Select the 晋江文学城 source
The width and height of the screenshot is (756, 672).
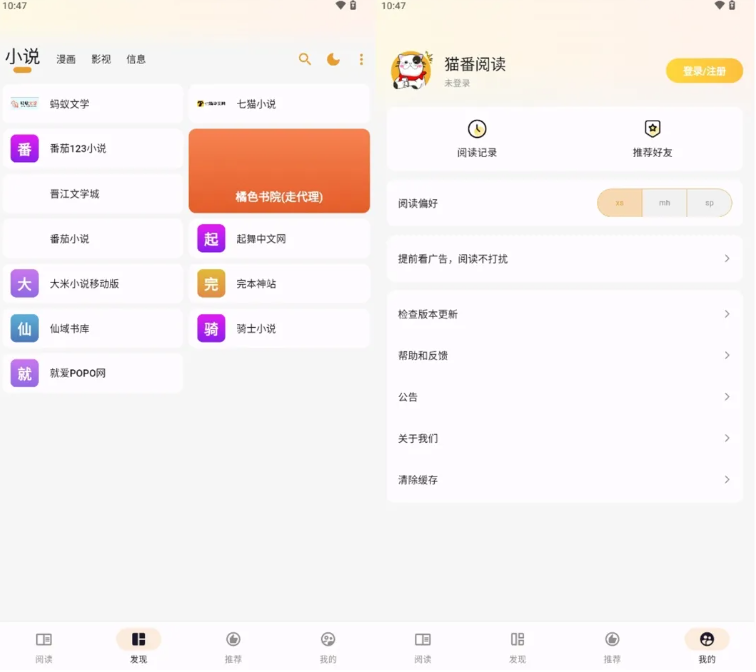coord(93,194)
